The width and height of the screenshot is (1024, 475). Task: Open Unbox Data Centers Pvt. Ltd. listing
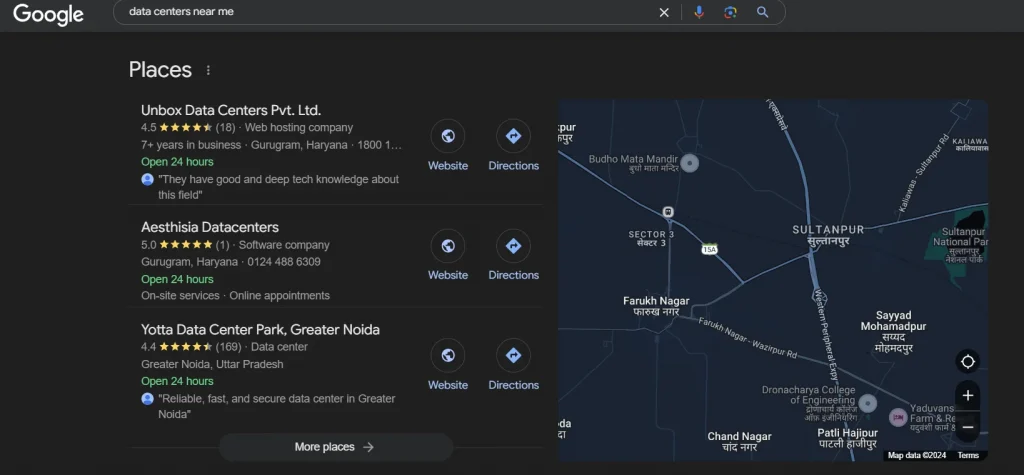coord(231,110)
